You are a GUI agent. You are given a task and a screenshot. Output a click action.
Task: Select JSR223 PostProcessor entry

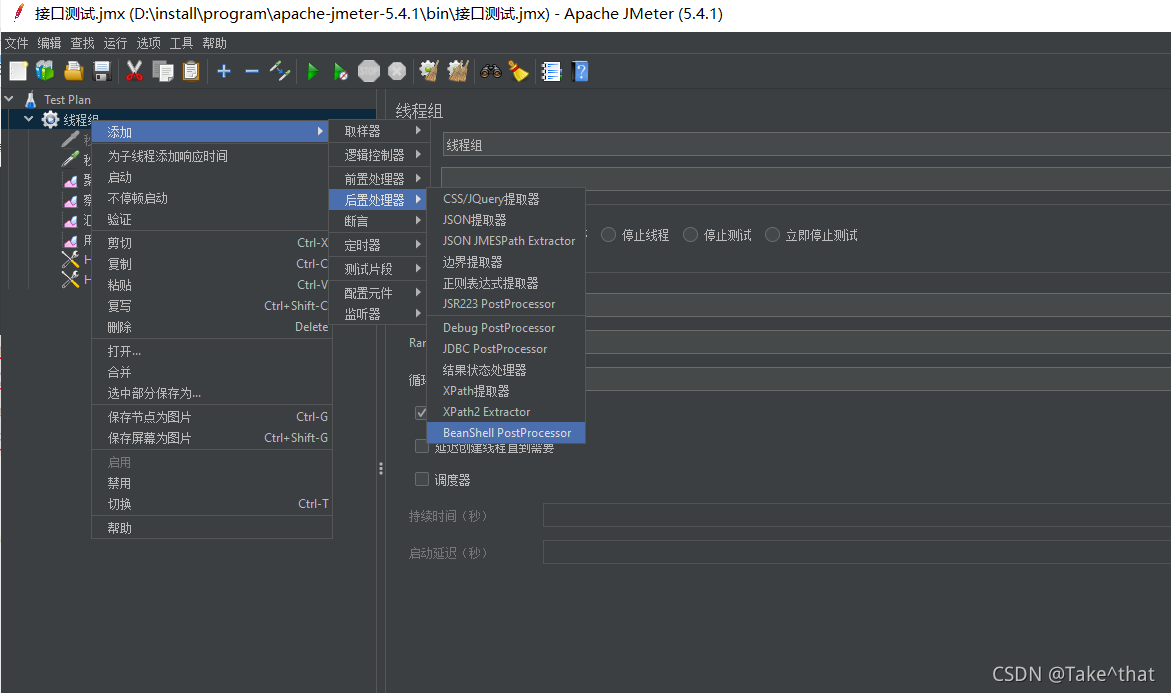[506, 304]
